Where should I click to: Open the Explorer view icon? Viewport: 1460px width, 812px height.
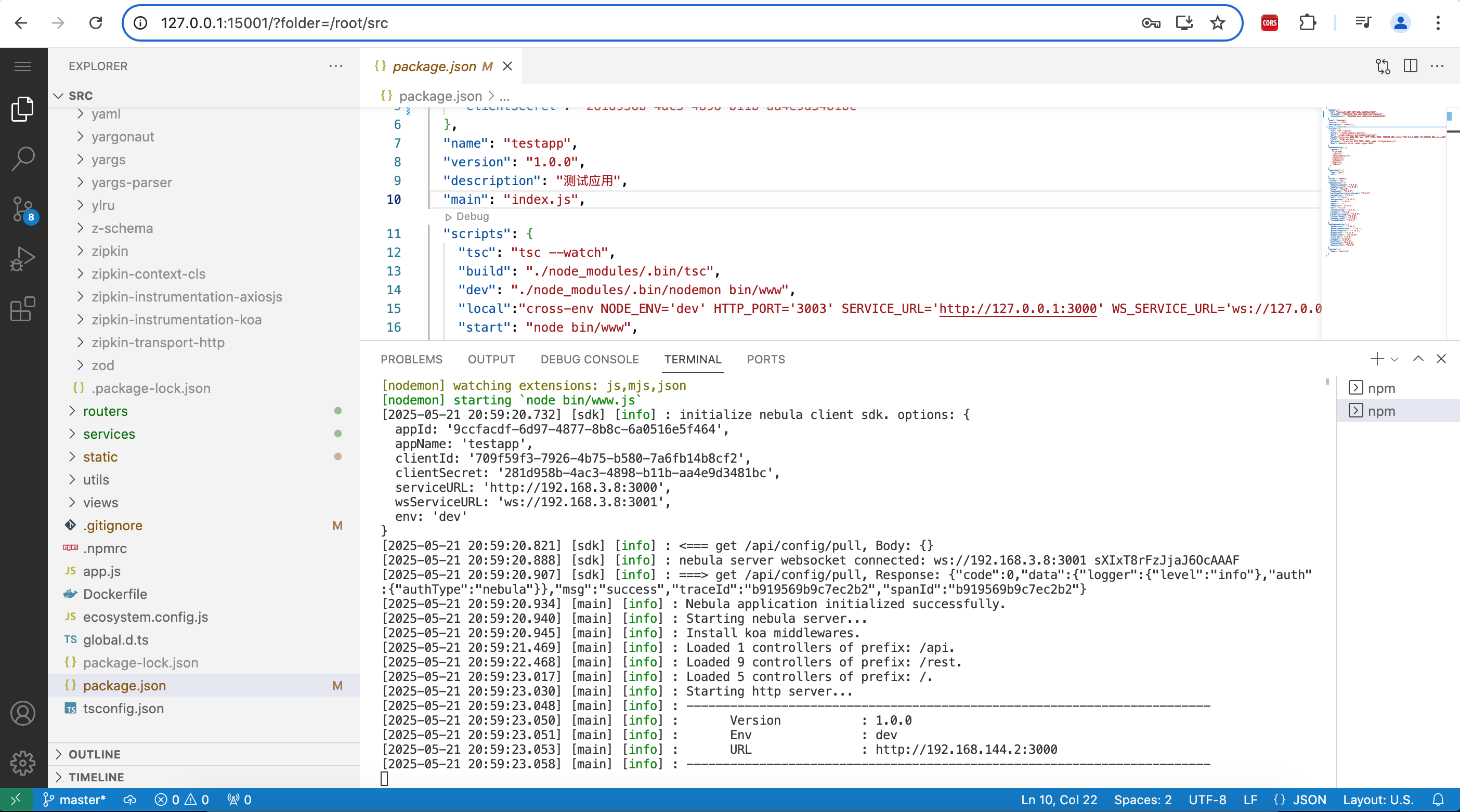coord(23,108)
